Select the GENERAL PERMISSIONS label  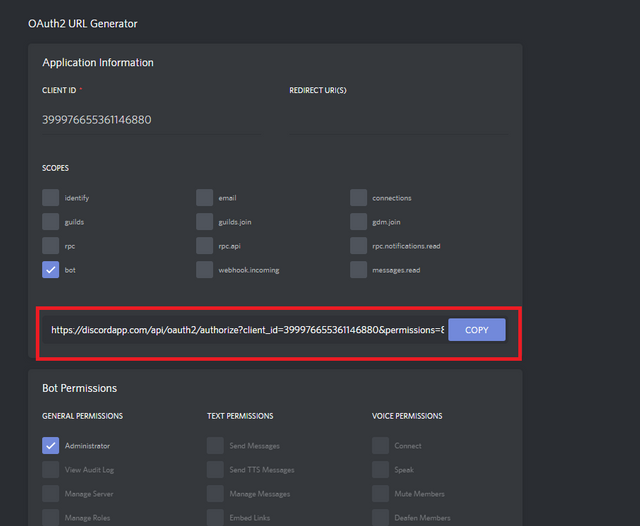(82, 416)
